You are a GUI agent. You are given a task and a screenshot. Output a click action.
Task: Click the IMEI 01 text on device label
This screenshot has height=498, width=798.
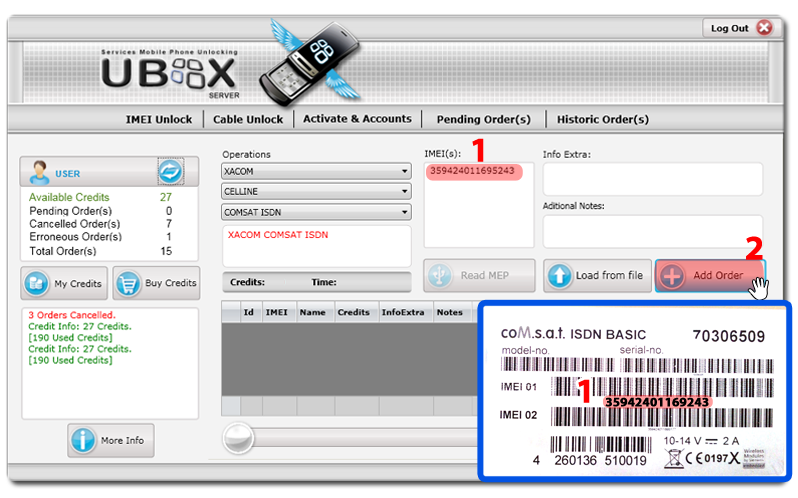pyautogui.click(x=519, y=387)
